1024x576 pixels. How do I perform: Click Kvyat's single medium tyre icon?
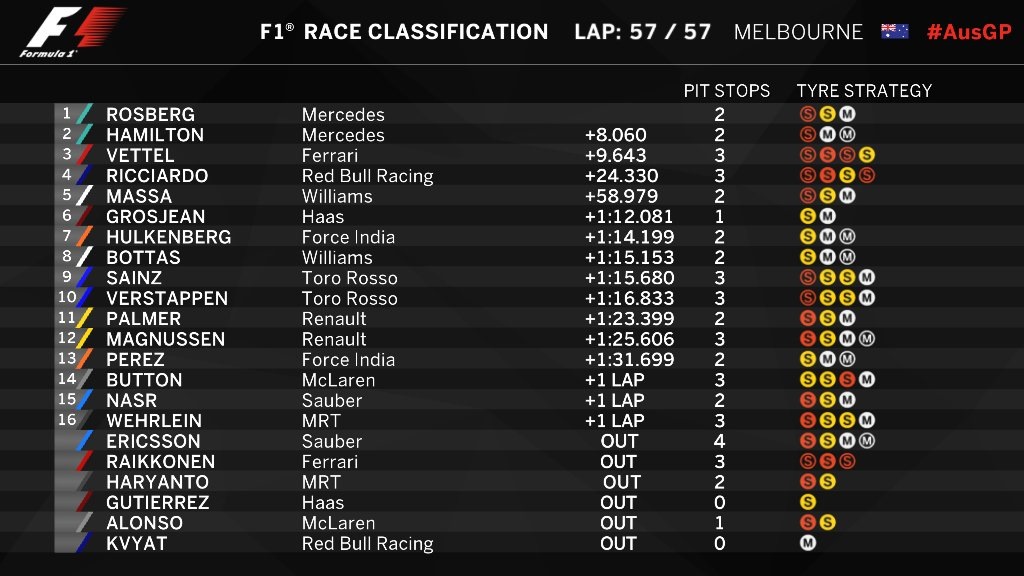click(x=808, y=543)
